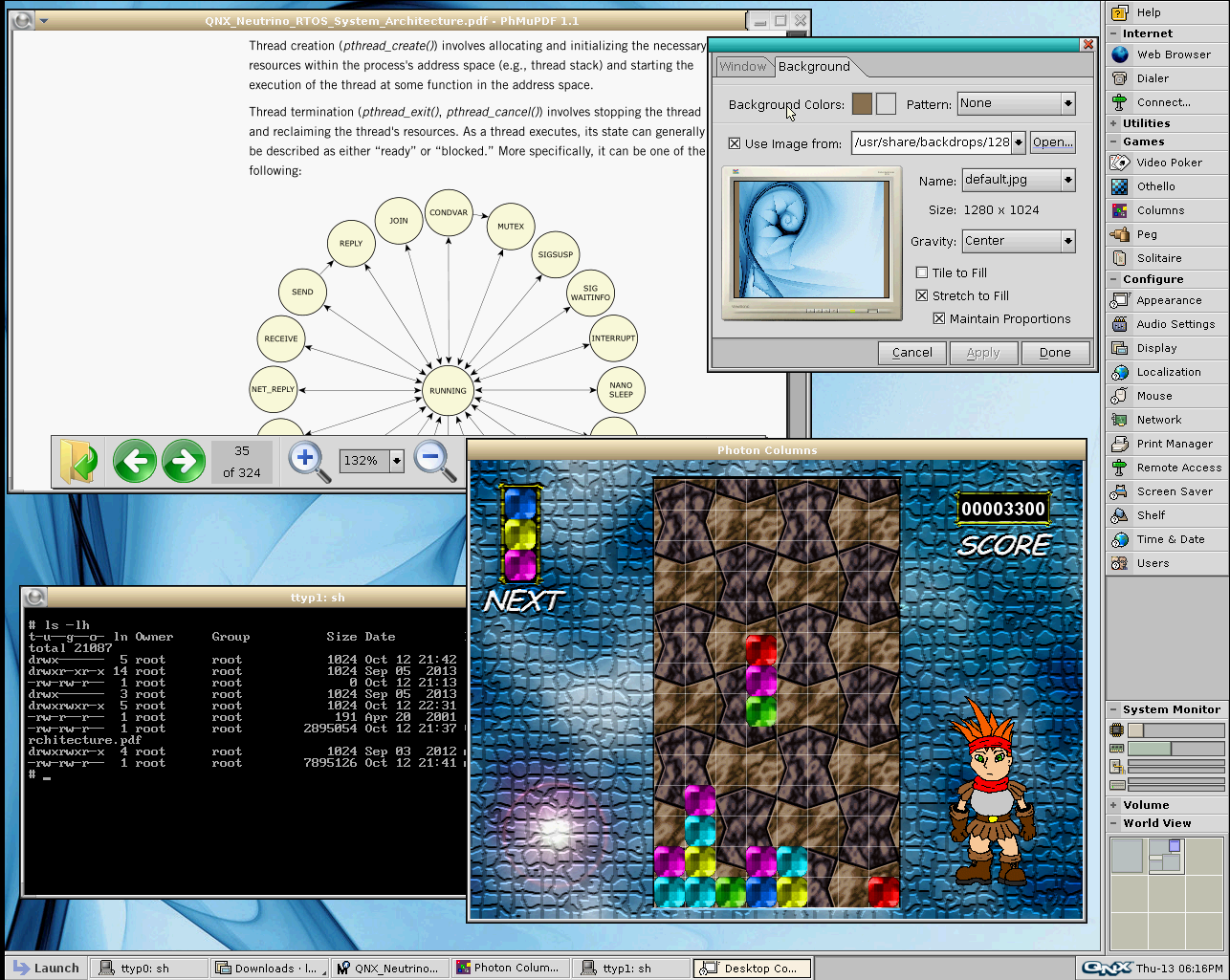Collapse the System Monitor section

tap(1114, 709)
